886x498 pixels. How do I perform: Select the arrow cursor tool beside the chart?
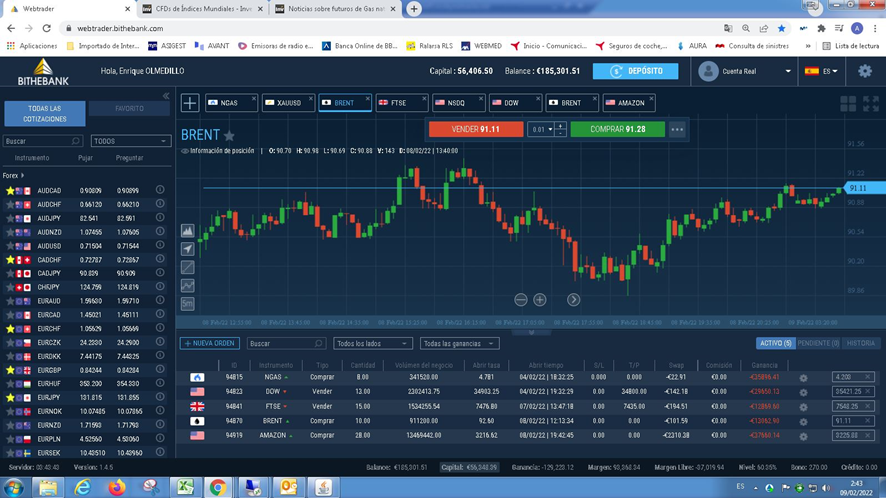(188, 249)
